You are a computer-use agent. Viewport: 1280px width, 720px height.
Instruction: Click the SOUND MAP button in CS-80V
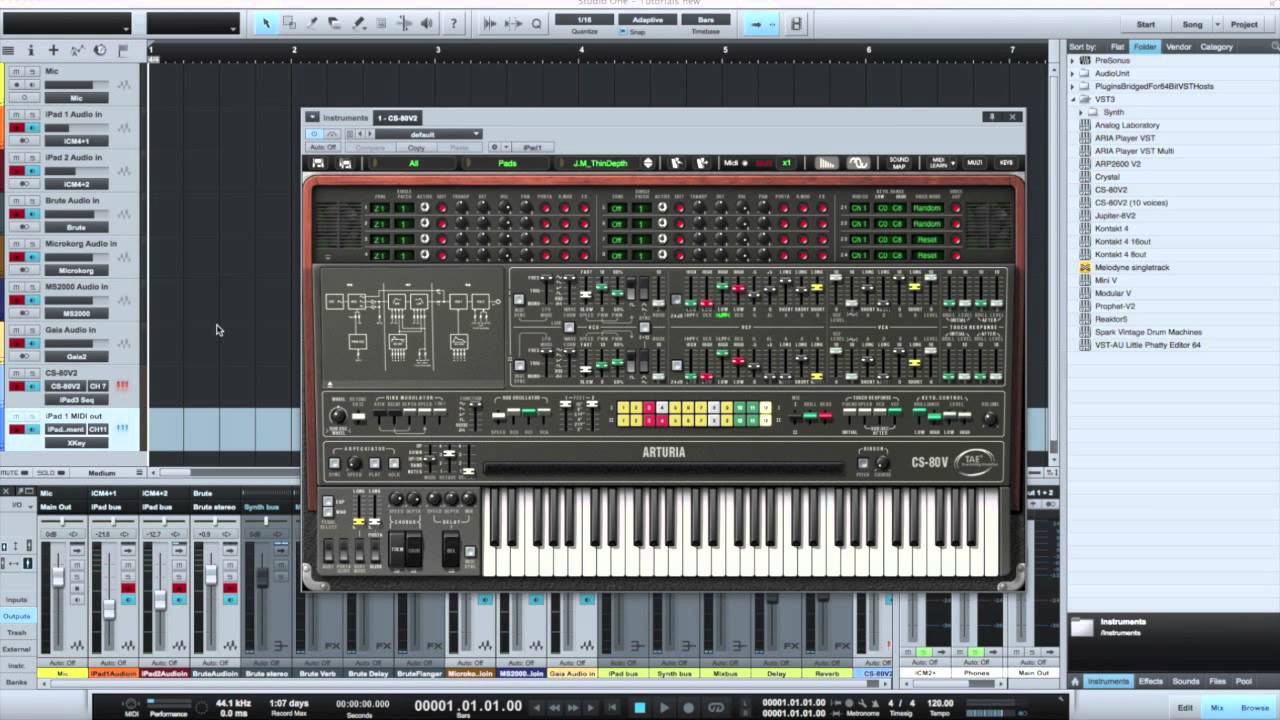[x=899, y=163]
